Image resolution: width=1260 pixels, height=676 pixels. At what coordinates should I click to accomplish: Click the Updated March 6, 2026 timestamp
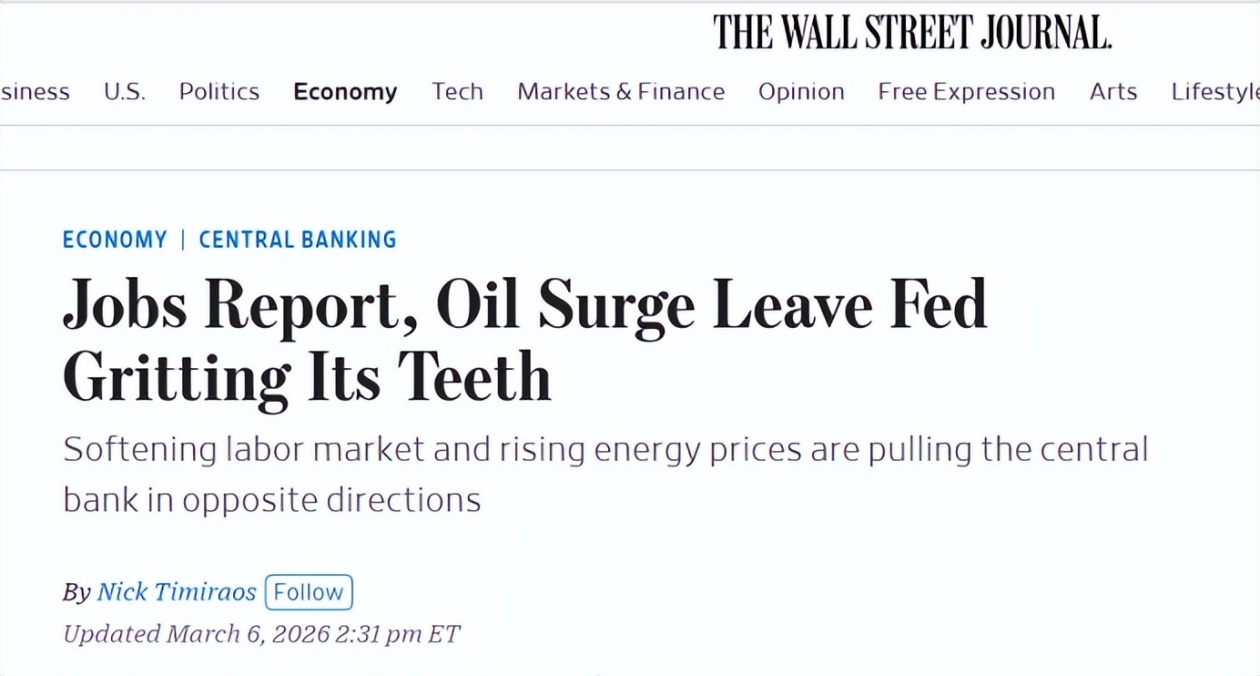tap(261, 634)
